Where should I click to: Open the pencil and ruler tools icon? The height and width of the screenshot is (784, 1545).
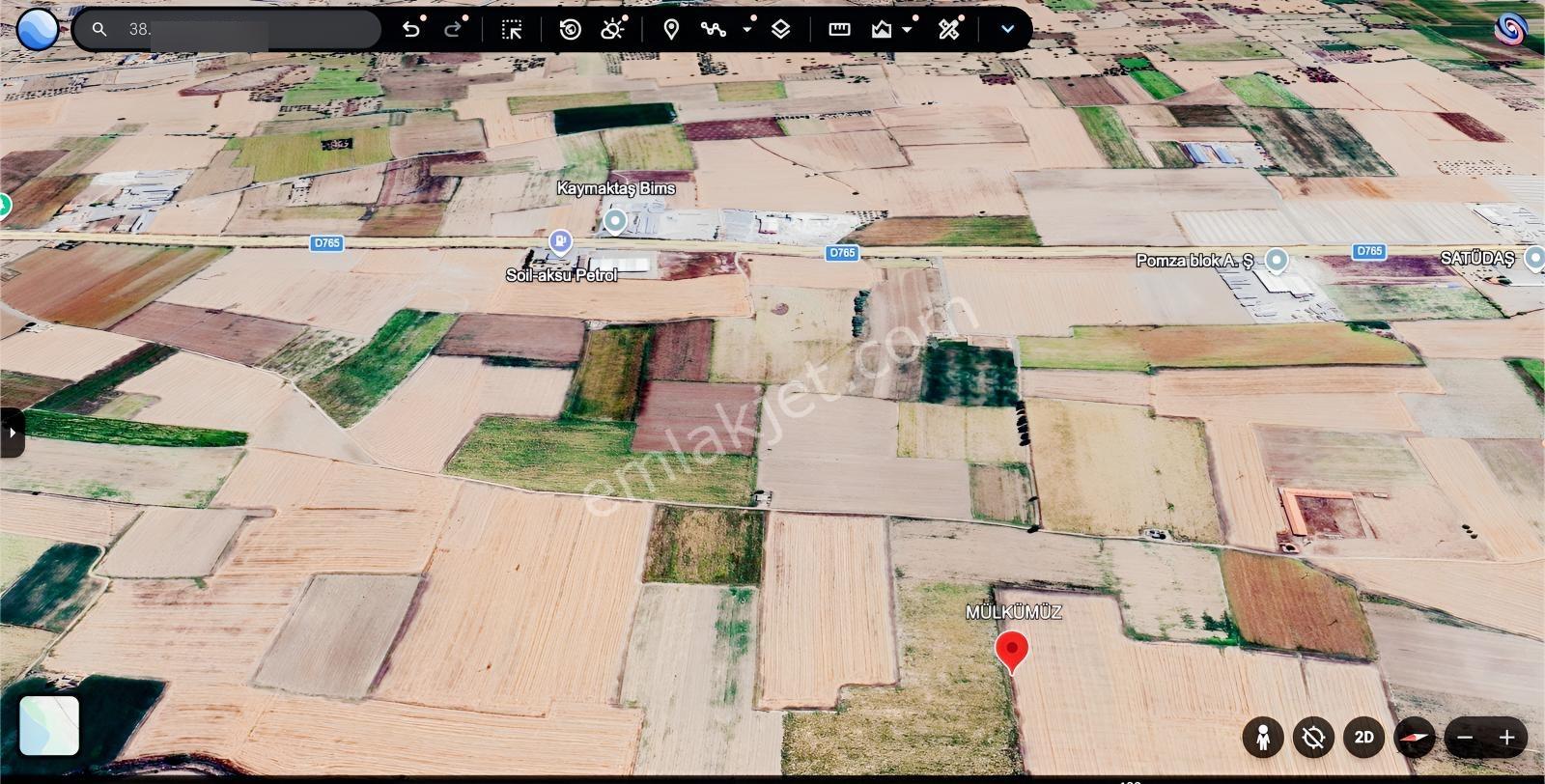(x=949, y=30)
